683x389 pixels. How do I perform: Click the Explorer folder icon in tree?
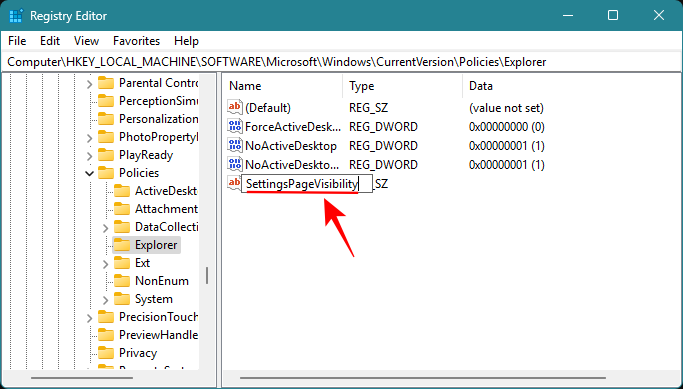pos(122,245)
